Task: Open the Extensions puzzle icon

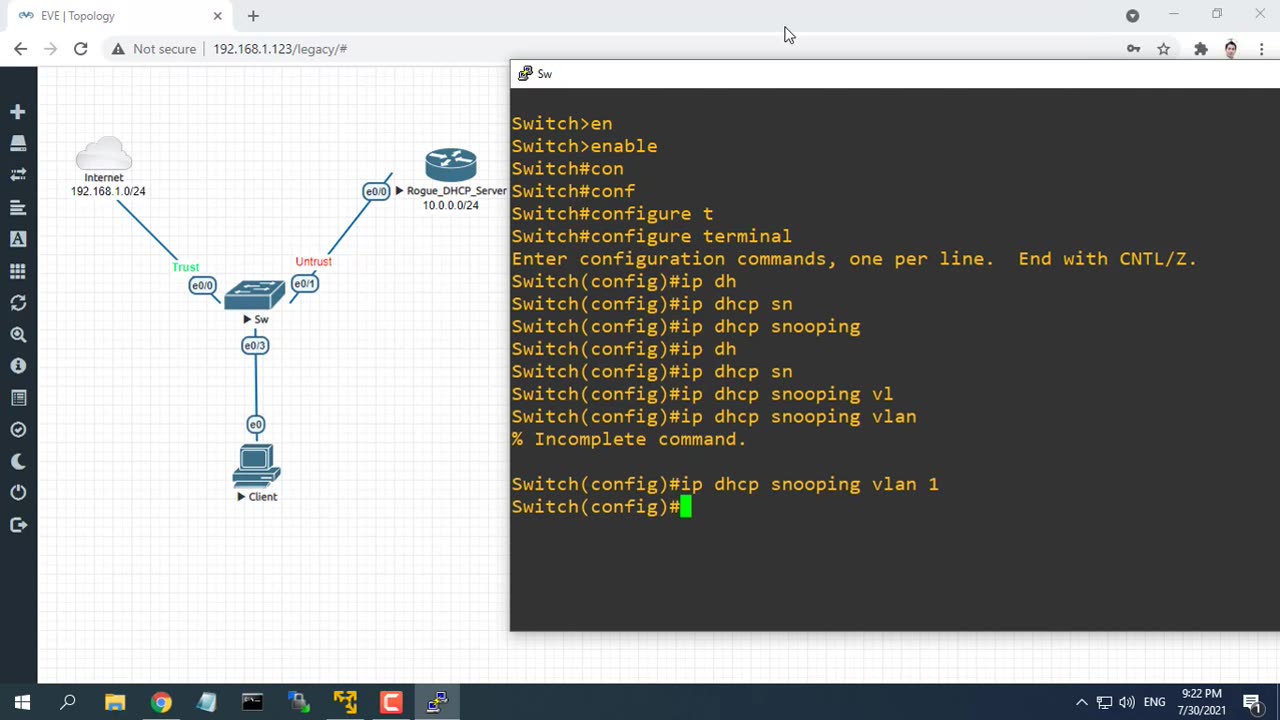Action: click(x=1201, y=49)
